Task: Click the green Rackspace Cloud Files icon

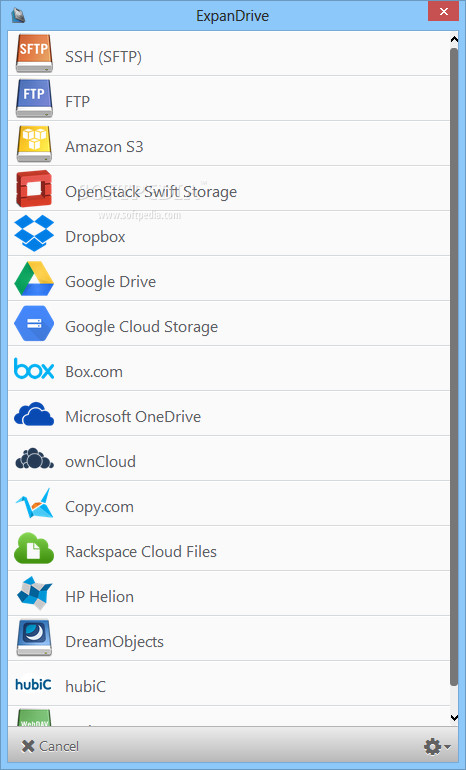Action: [34, 548]
